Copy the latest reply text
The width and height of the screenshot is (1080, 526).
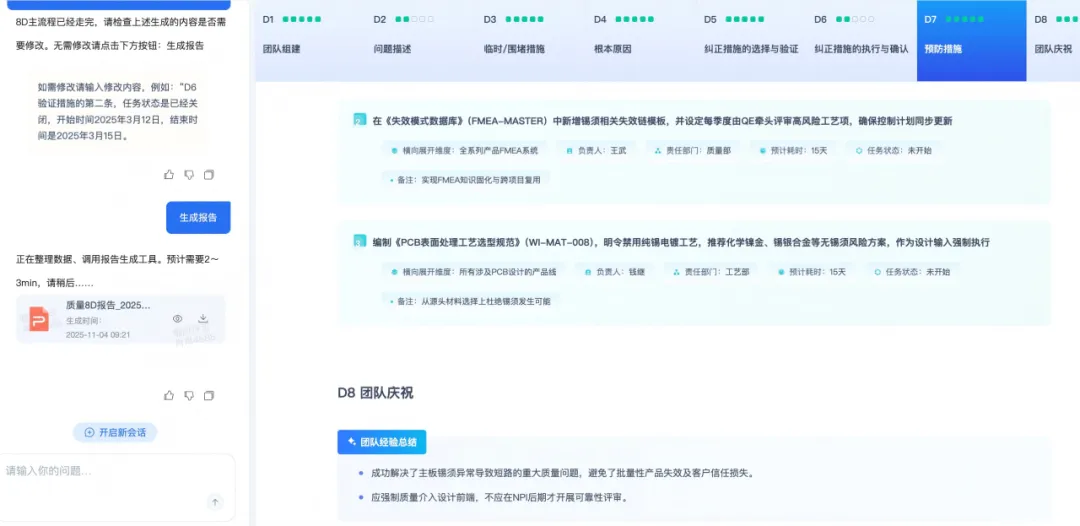209,396
